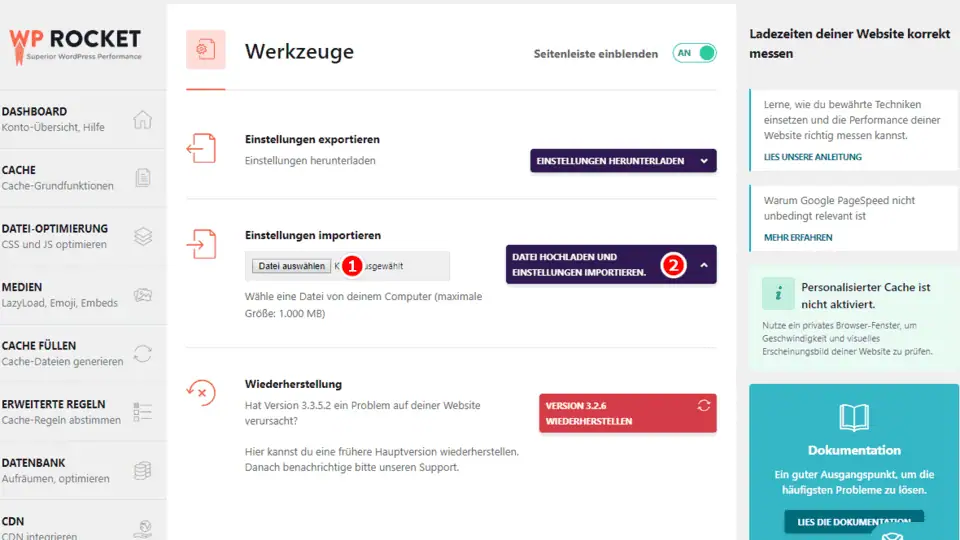Open the Dashboard home icon
The height and width of the screenshot is (540, 960).
coord(143,119)
